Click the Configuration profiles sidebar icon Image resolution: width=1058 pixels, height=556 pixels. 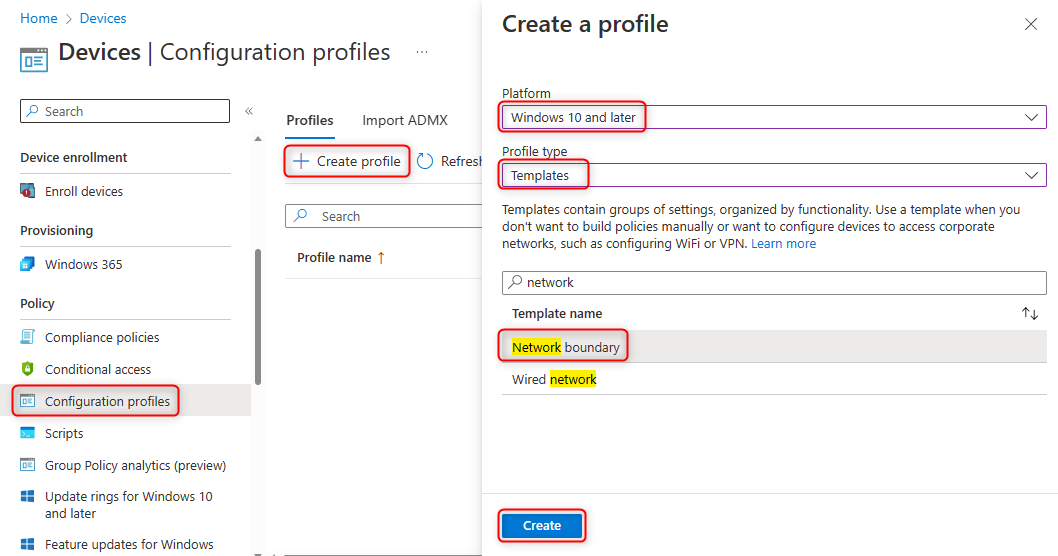(28, 401)
